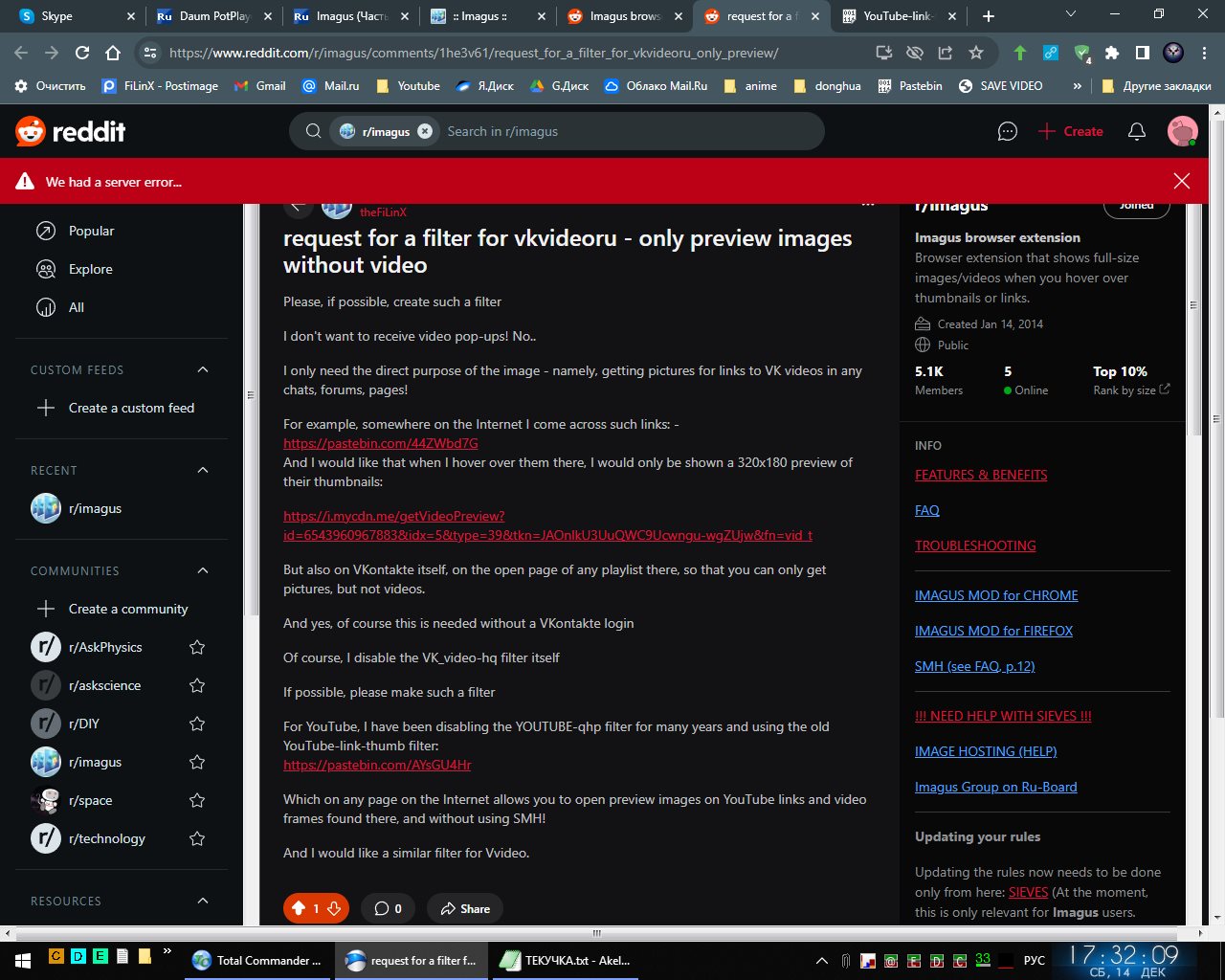Open the user avatar menu
The height and width of the screenshot is (980, 1225).
tap(1183, 131)
